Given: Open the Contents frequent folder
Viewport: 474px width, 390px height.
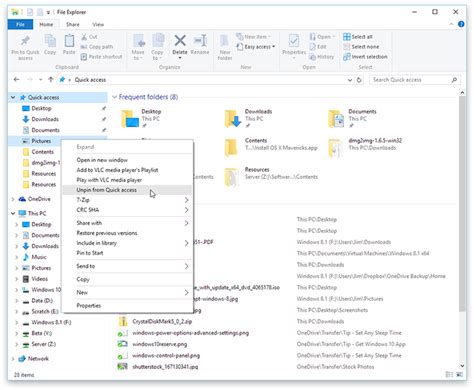Looking at the screenshot, I should pos(271,147).
